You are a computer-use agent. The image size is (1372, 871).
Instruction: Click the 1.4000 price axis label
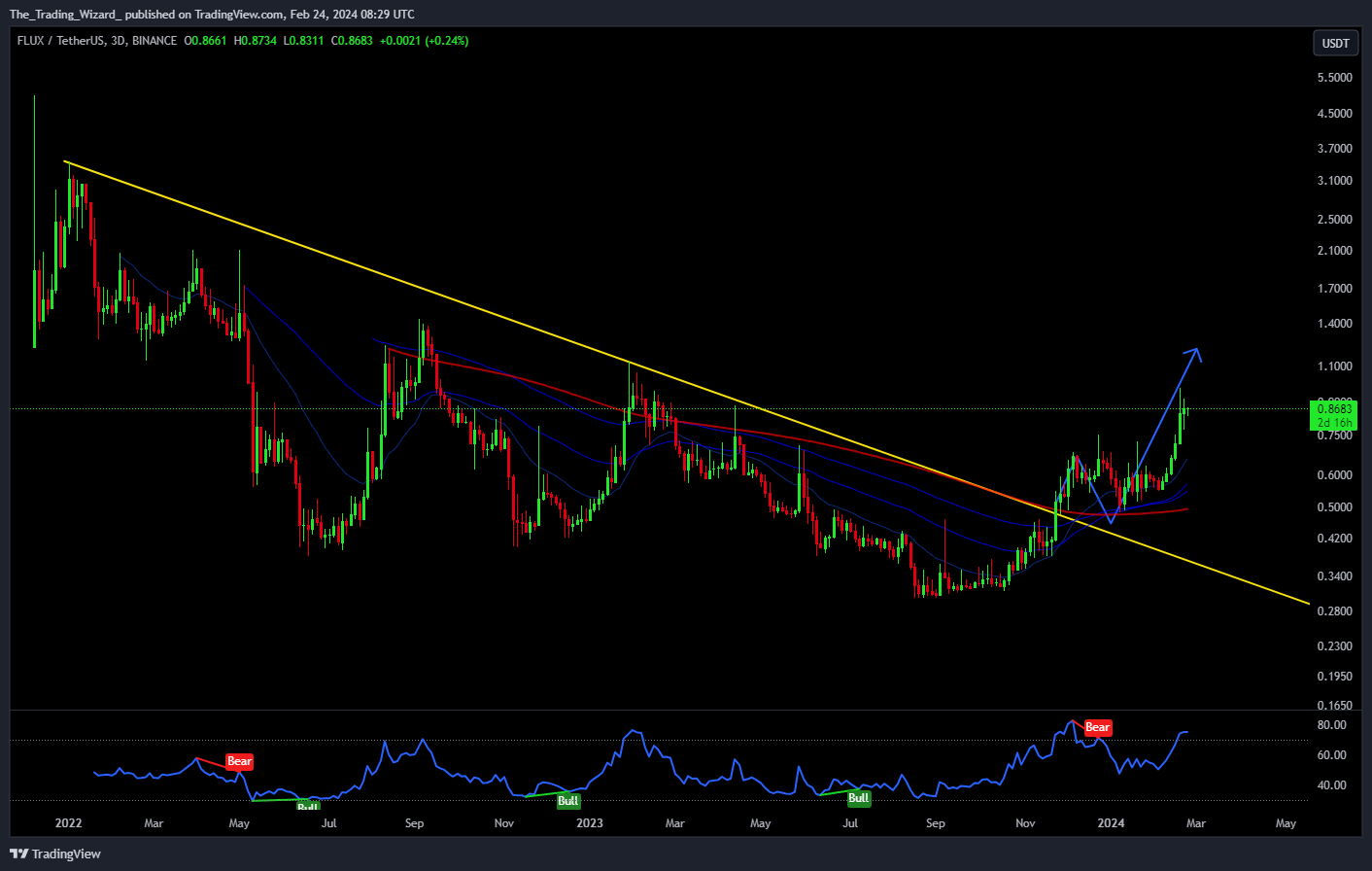tap(1334, 324)
